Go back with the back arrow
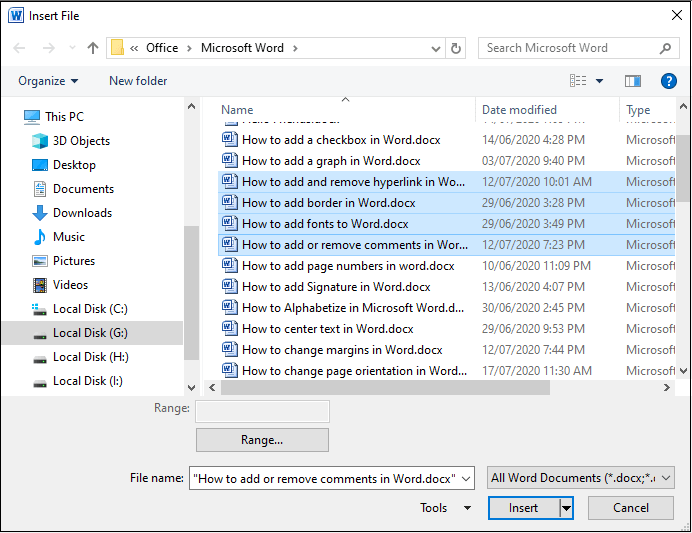 [19, 48]
